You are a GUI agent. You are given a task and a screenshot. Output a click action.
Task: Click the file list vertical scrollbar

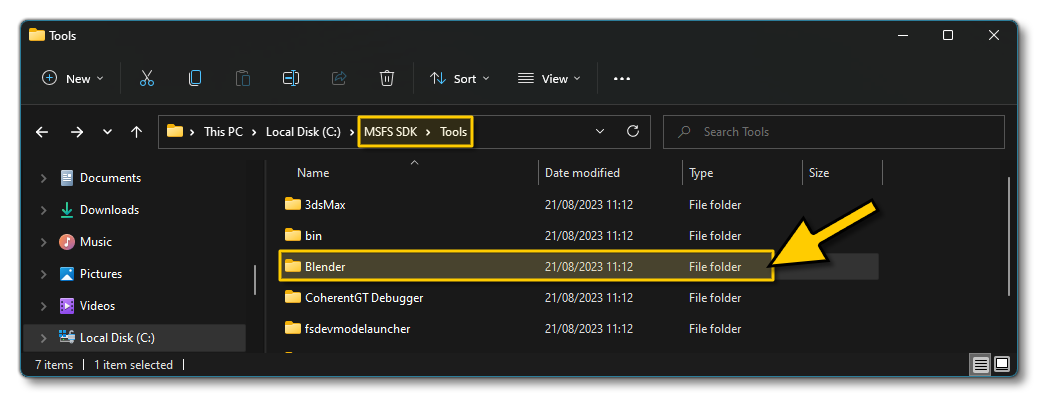point(1008,237)
